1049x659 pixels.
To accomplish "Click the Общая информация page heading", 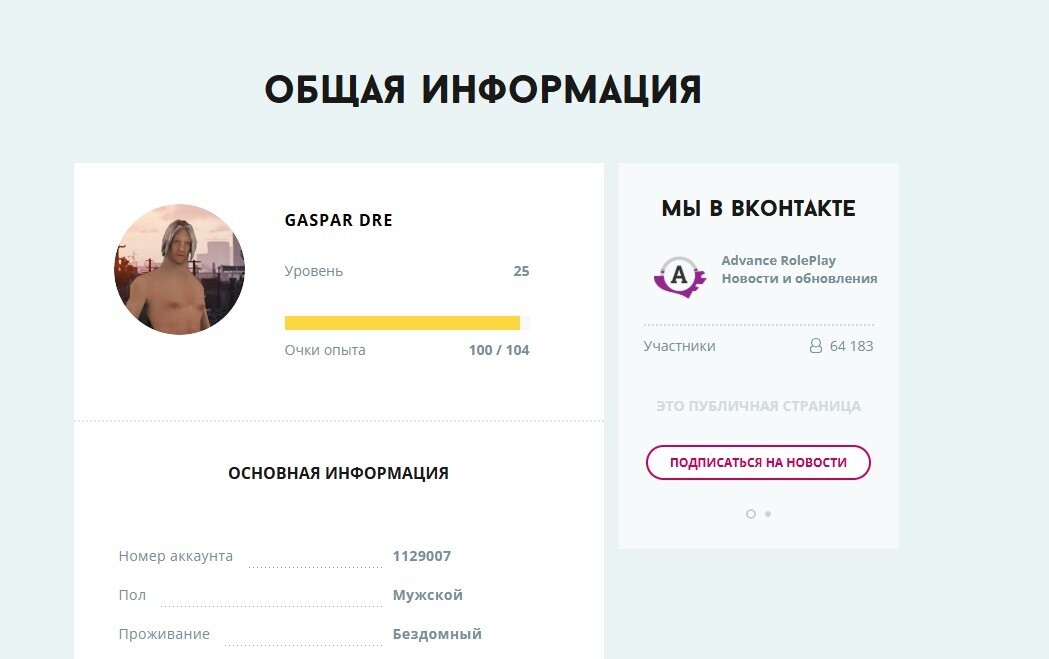I will tap(483, 90).
